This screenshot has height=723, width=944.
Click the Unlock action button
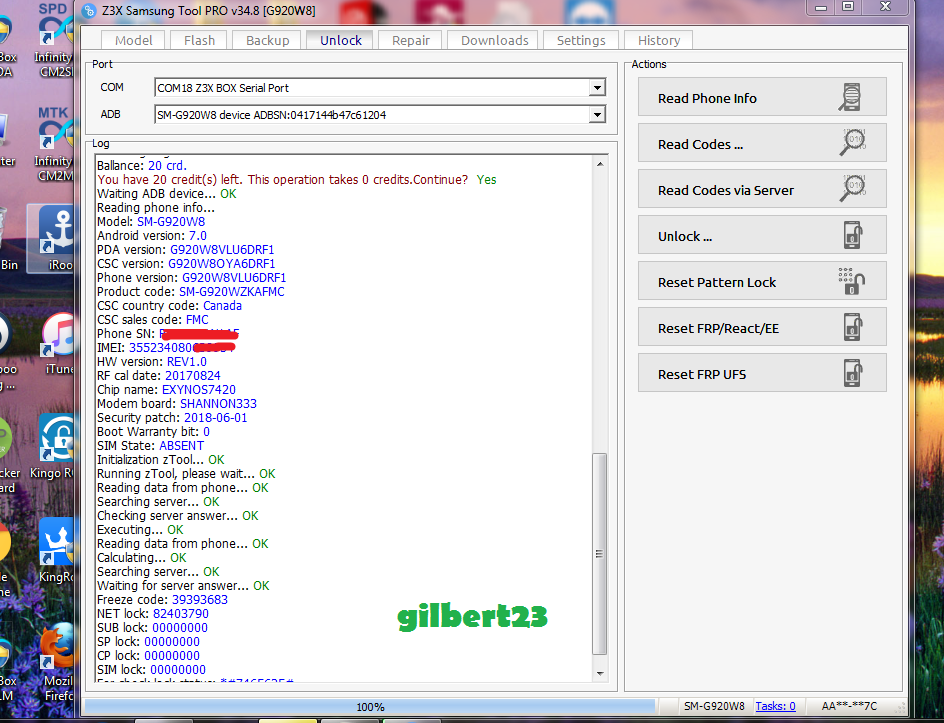point(762,235)
